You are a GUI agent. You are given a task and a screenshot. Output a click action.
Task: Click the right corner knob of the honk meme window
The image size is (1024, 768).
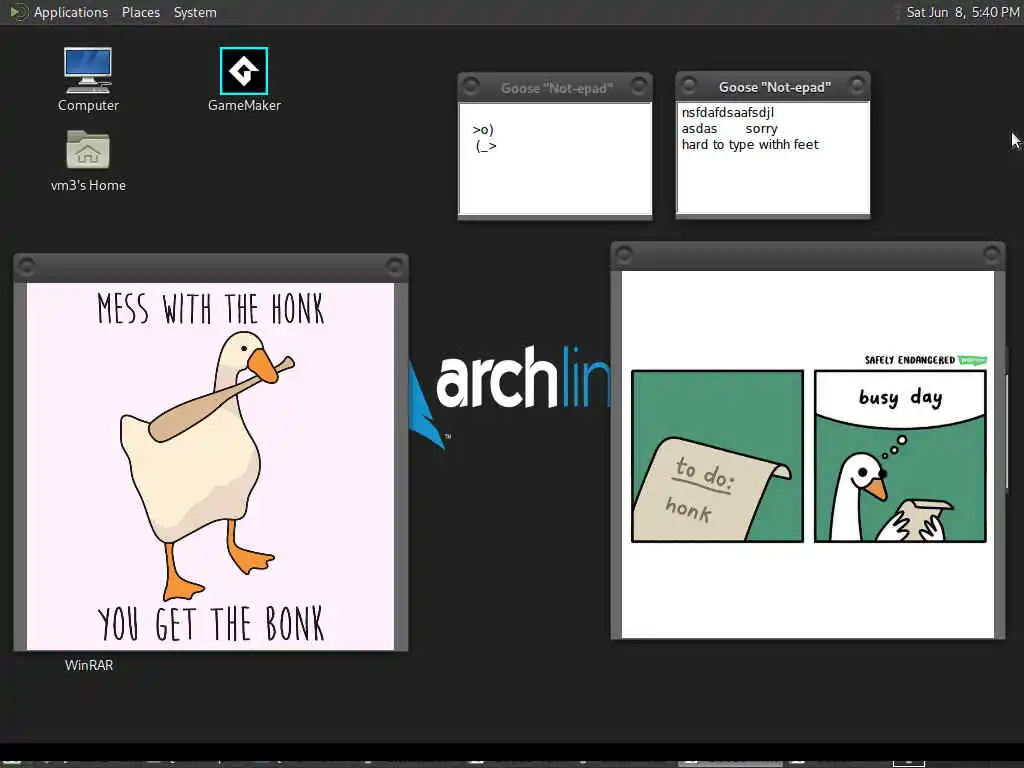click(395, 265)
